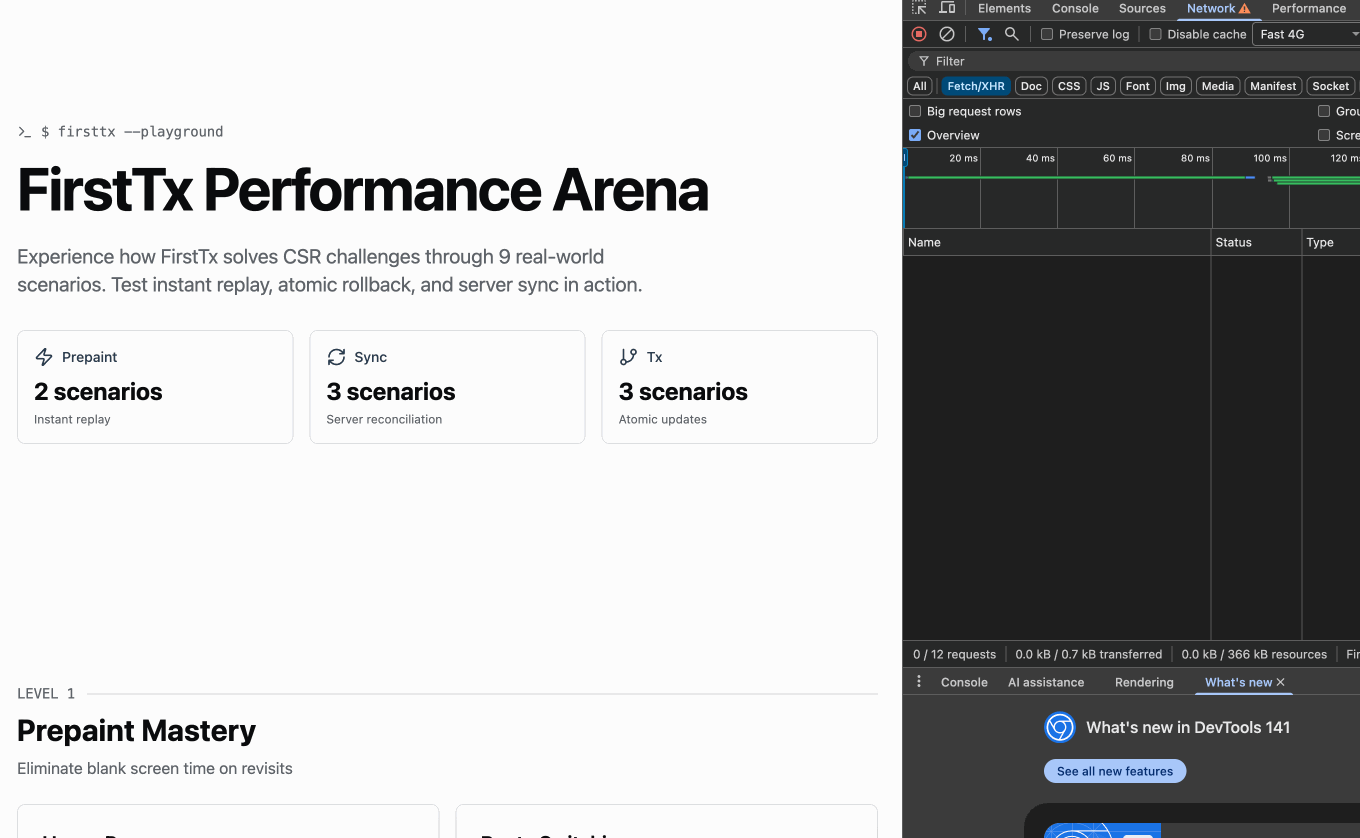
Task: Filter requests by Font type
Action: (x=1138, y=86)
